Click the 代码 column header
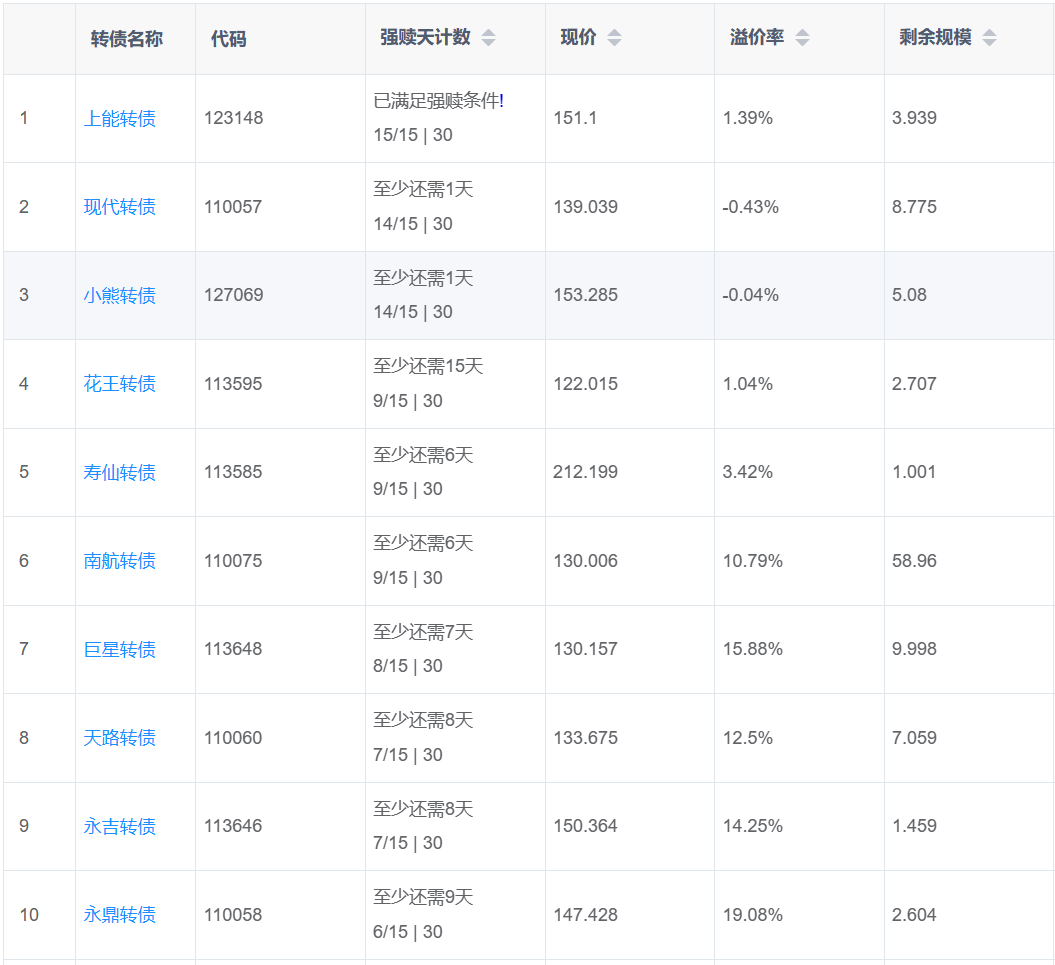This screenshot has width=1055, height=965. [228, 39]
